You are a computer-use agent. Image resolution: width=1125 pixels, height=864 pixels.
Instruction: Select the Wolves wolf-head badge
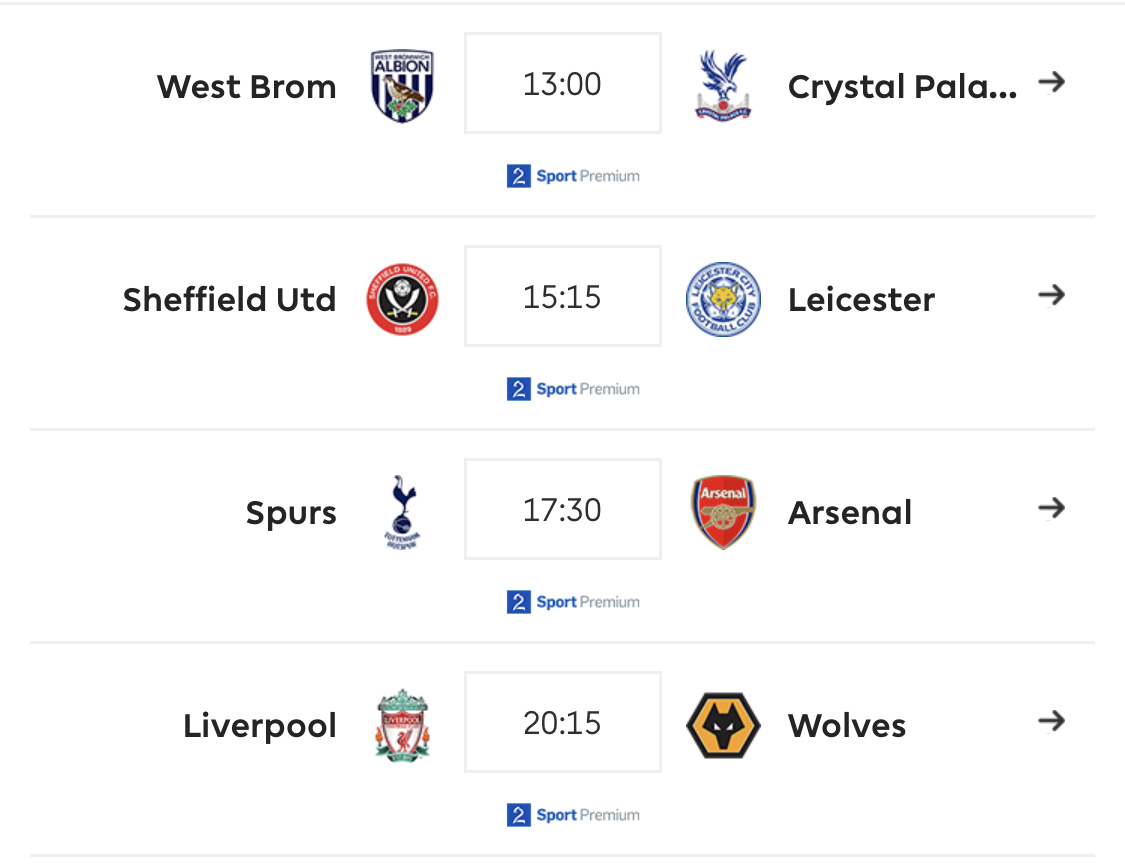723,726
